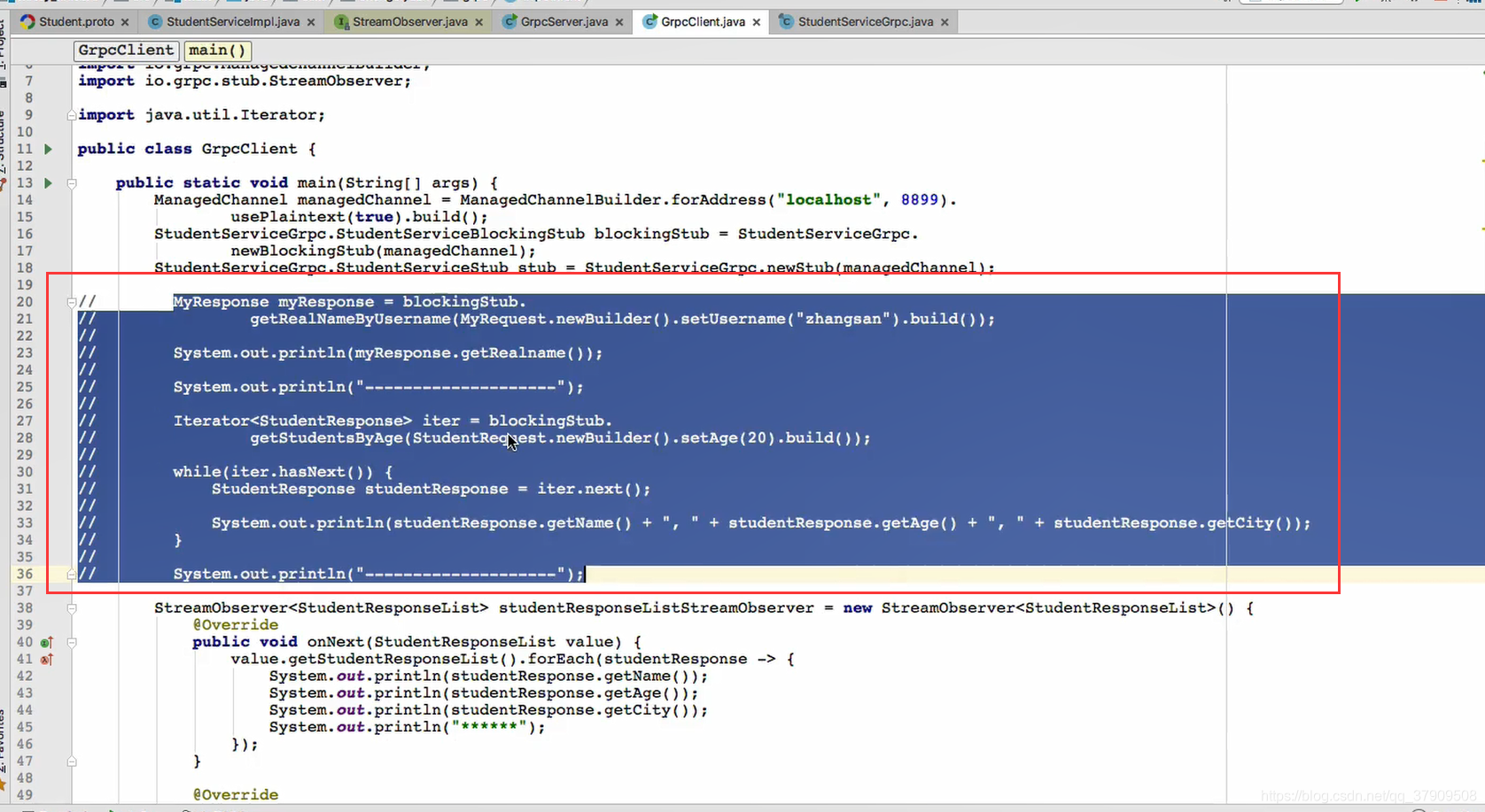Select GrpcClient.java tab
Viewport: 1485px width, 812px height.
tap(703, 21)
